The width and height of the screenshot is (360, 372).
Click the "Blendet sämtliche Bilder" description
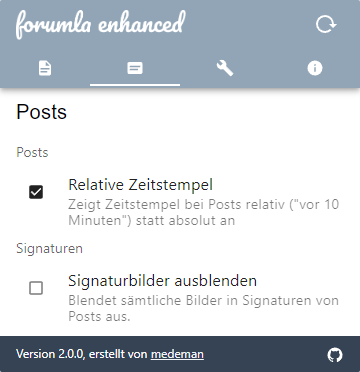point(203,308)
